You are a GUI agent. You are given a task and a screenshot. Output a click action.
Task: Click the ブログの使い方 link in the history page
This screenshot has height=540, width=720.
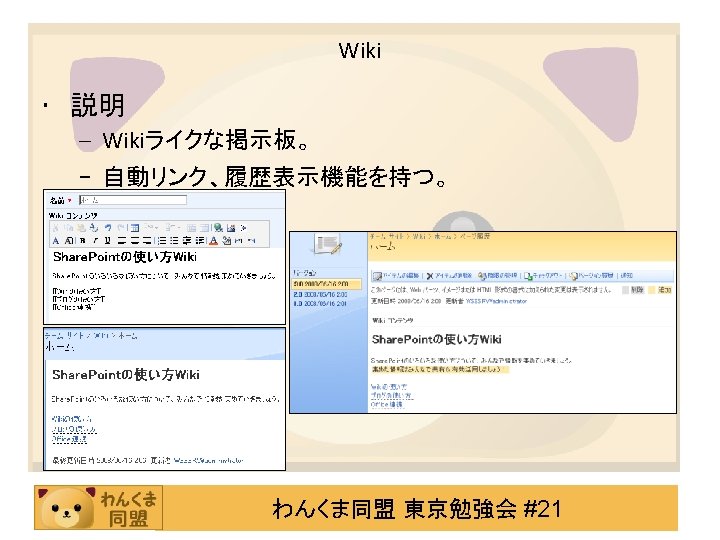click(x=392, y=395)
